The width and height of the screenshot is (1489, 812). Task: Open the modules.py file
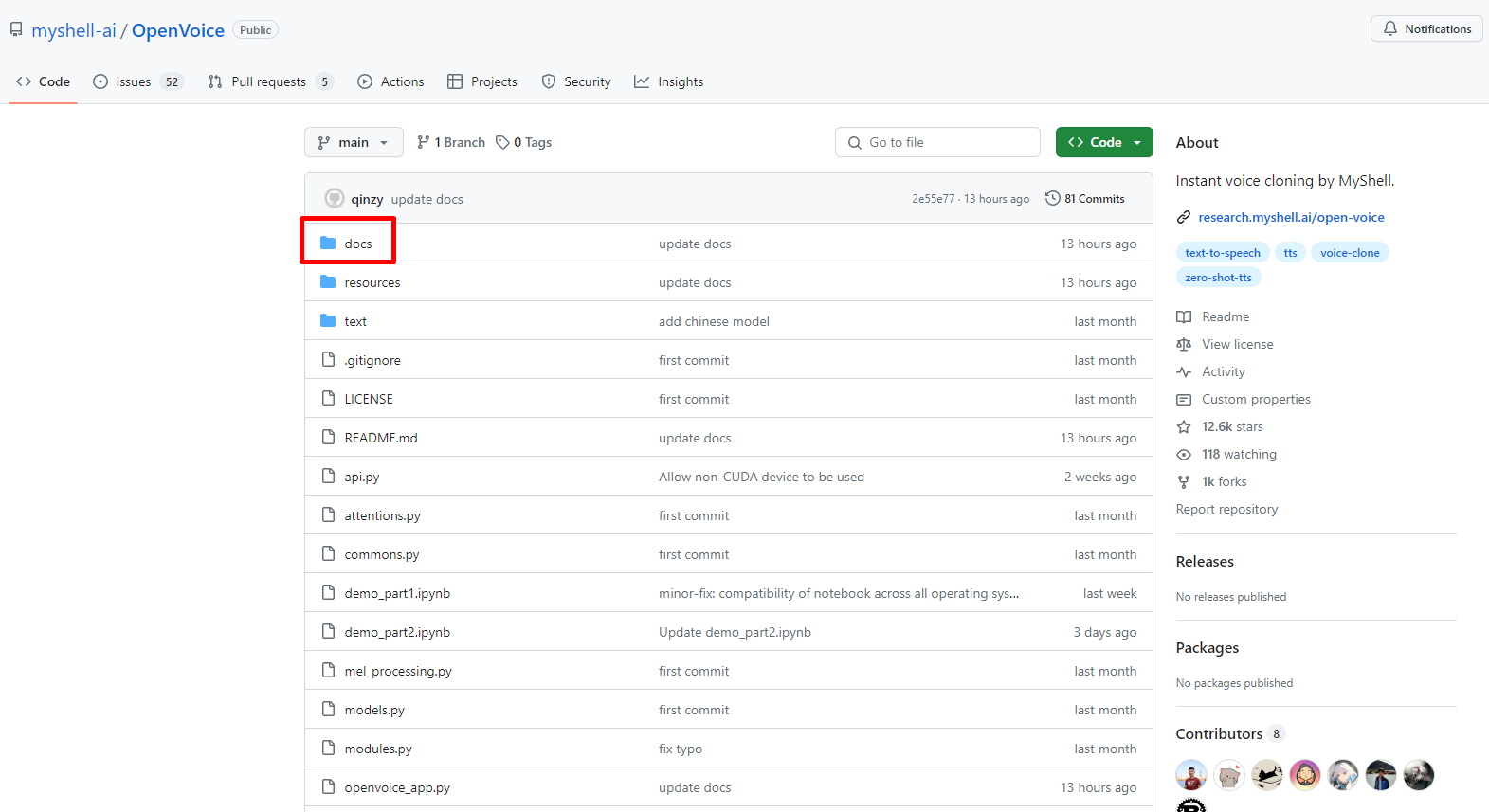point(378,749)
